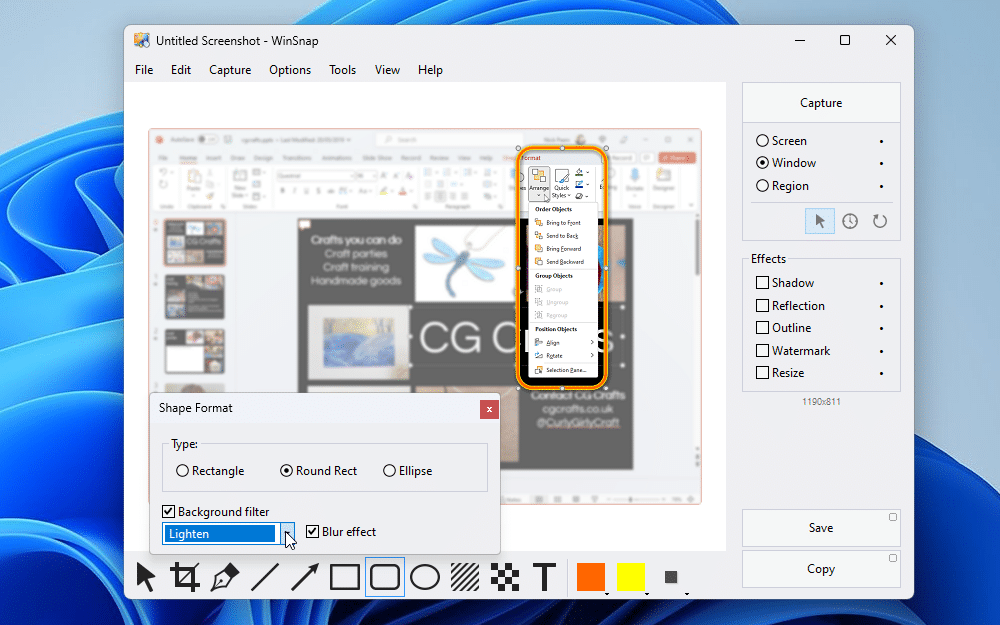Uncheck the Background filter option

167,511
